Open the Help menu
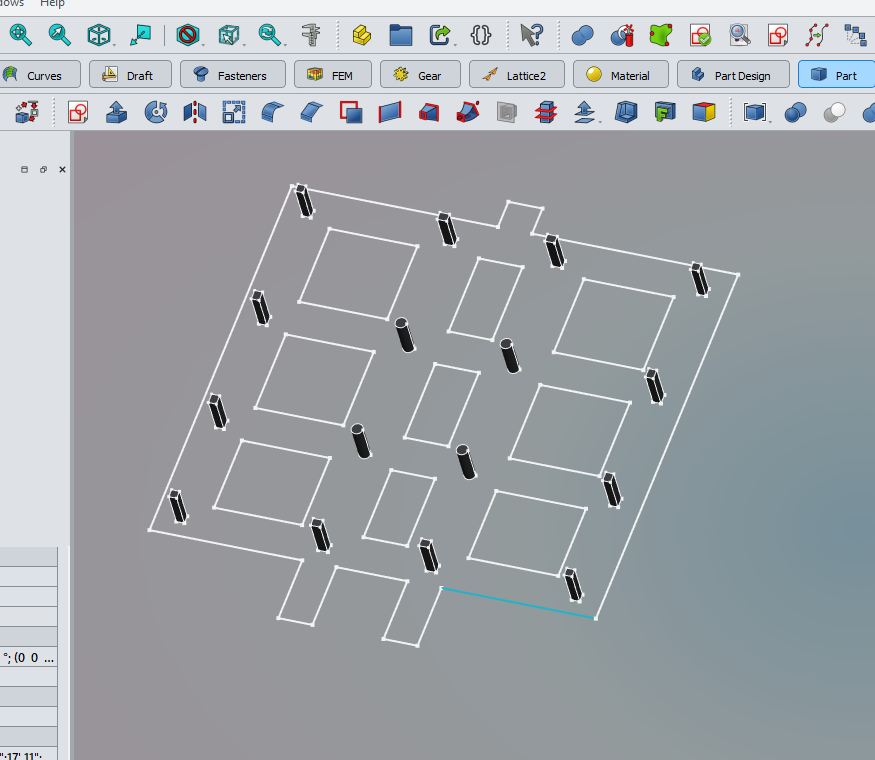Image resolution: width=875 pixels, height=760 pixels. coord(52,4)
